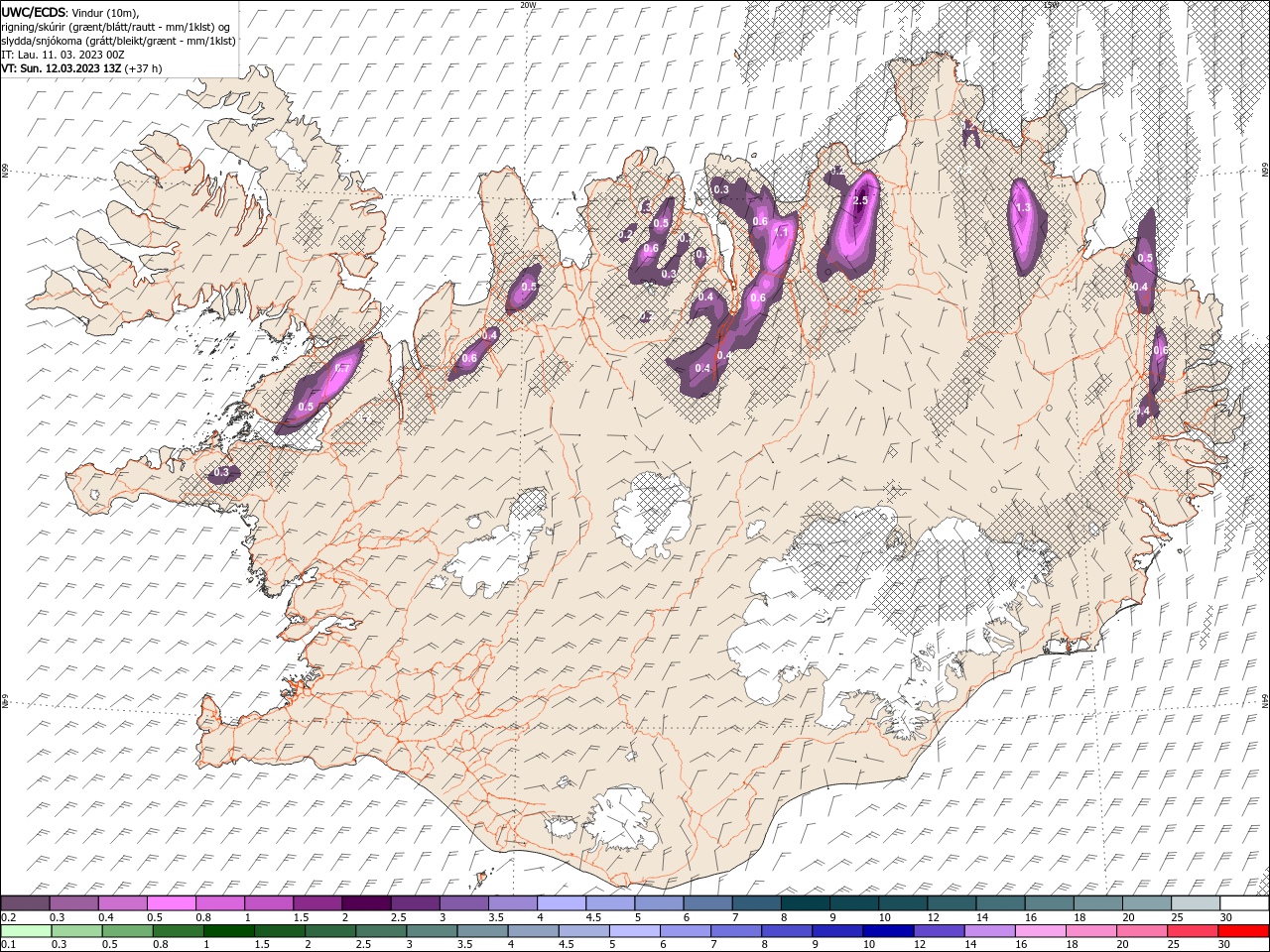The height and width of the screenshot is (952, 1270).
Task: Choose the lavender snow swatch for 4–4.5
Action: pos(560,903)
